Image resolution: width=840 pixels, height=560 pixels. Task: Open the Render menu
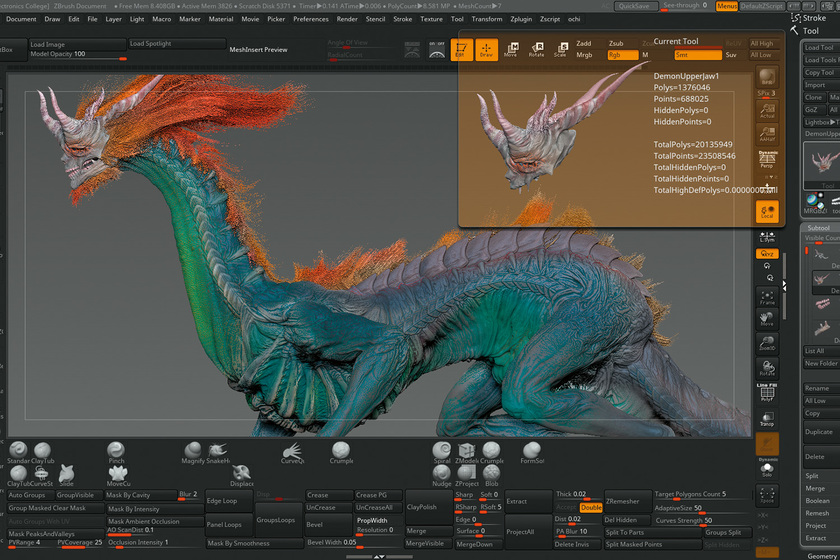[x=347, y=19]
